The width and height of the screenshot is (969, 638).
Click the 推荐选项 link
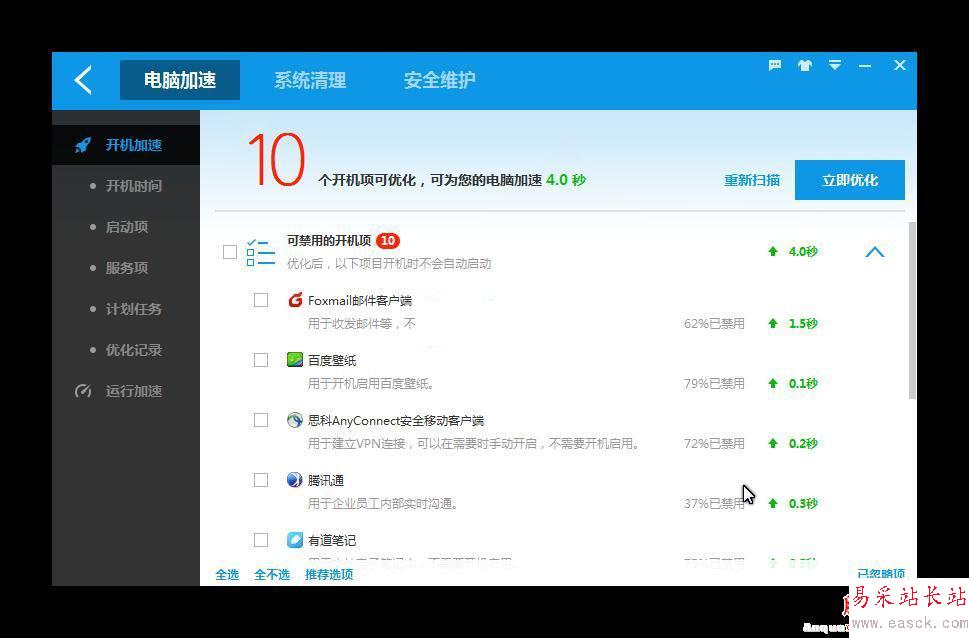[329, 574]
